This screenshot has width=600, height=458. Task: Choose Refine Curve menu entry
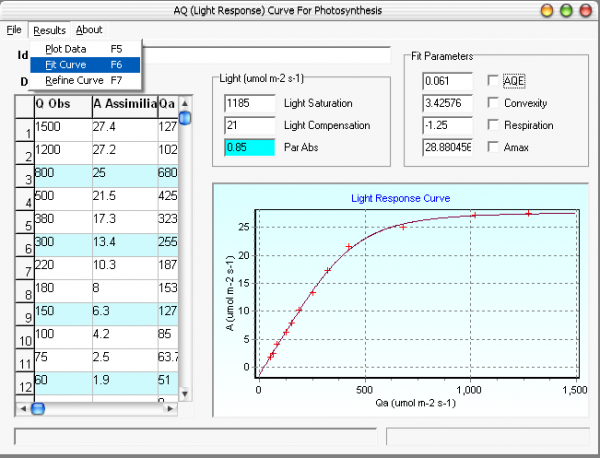coord(85,80)
